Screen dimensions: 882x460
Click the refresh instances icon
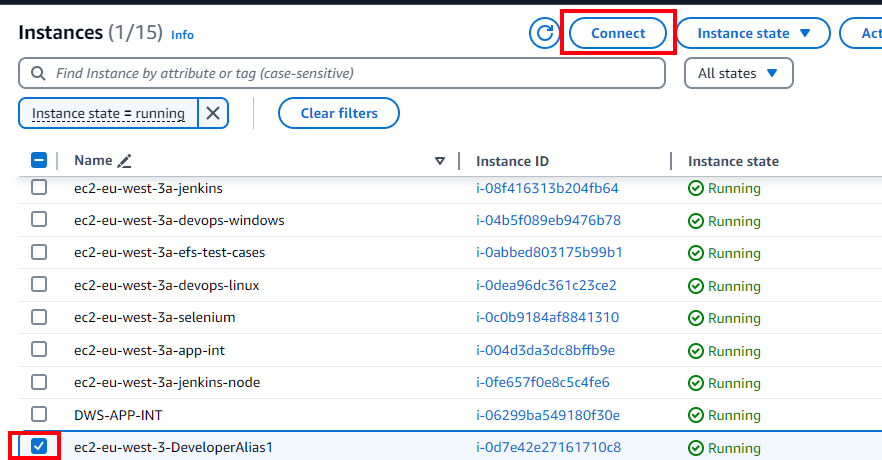(544, 33)
